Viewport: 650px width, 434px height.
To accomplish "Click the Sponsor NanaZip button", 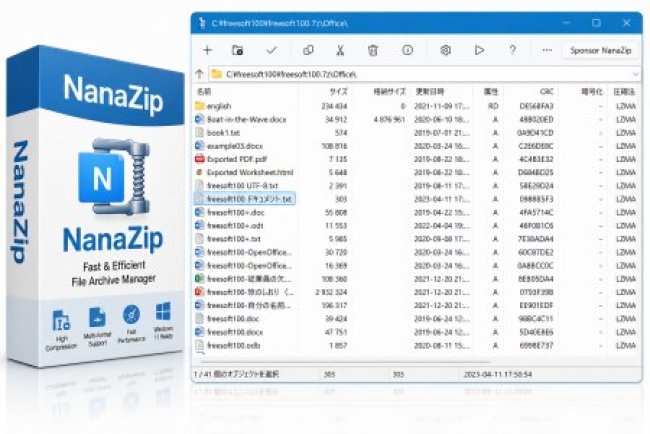I will pos(601,51).
